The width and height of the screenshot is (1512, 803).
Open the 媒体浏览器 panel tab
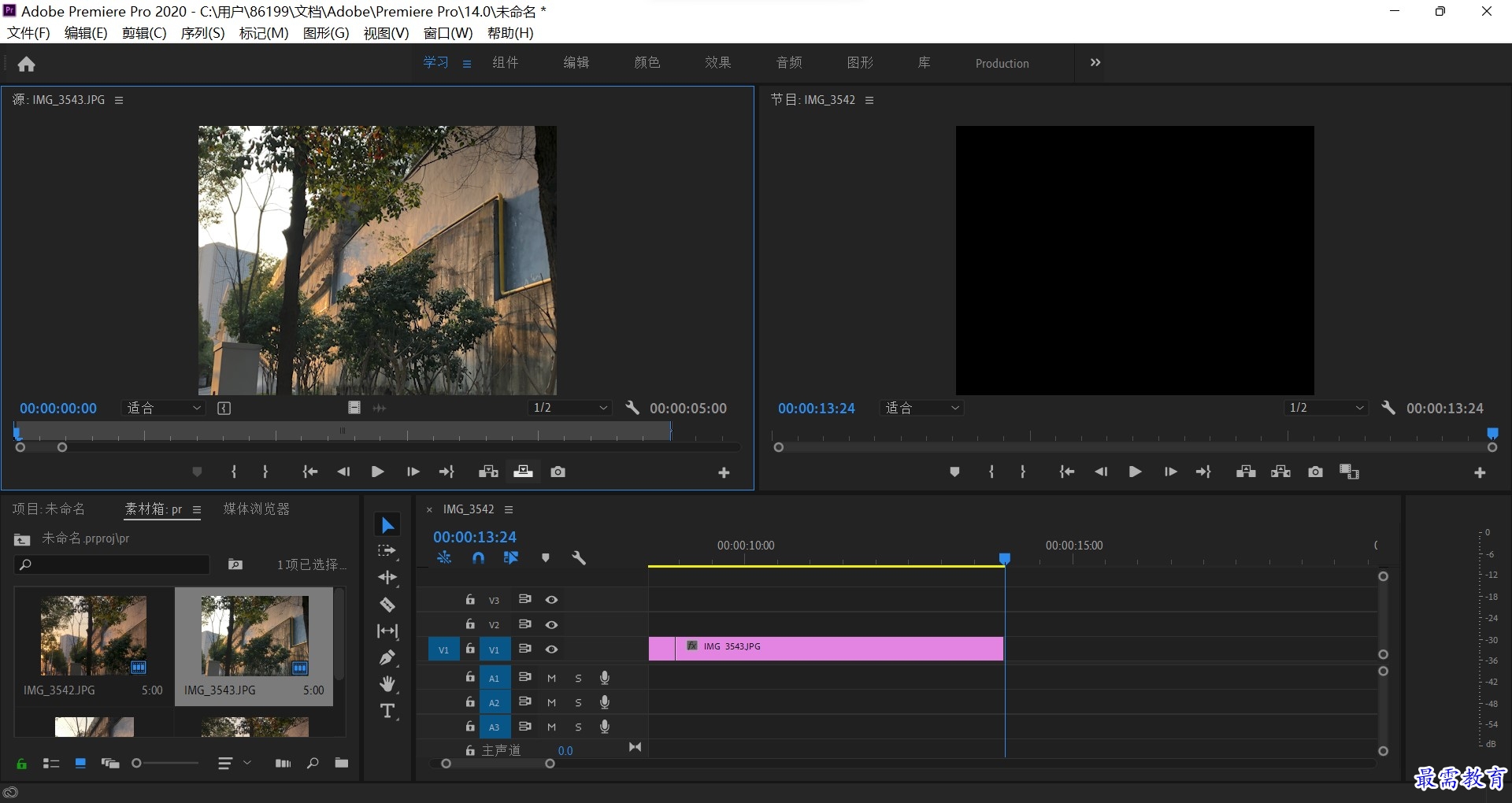257,509
